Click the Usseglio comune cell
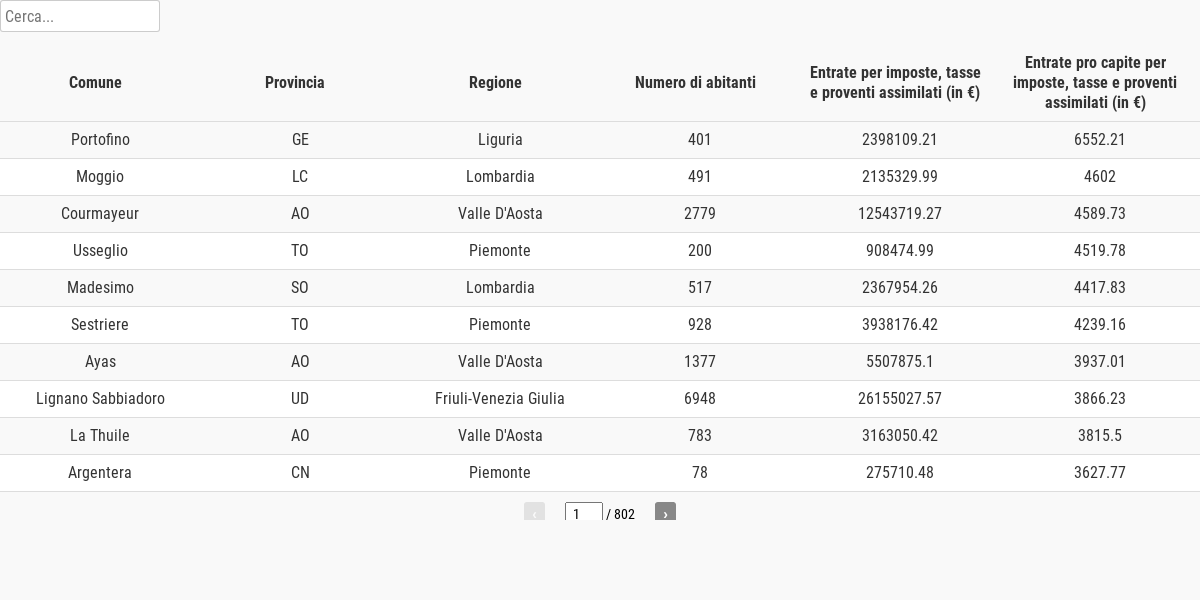The height and width of the screenshot is (600, 1200). point(100,251)
